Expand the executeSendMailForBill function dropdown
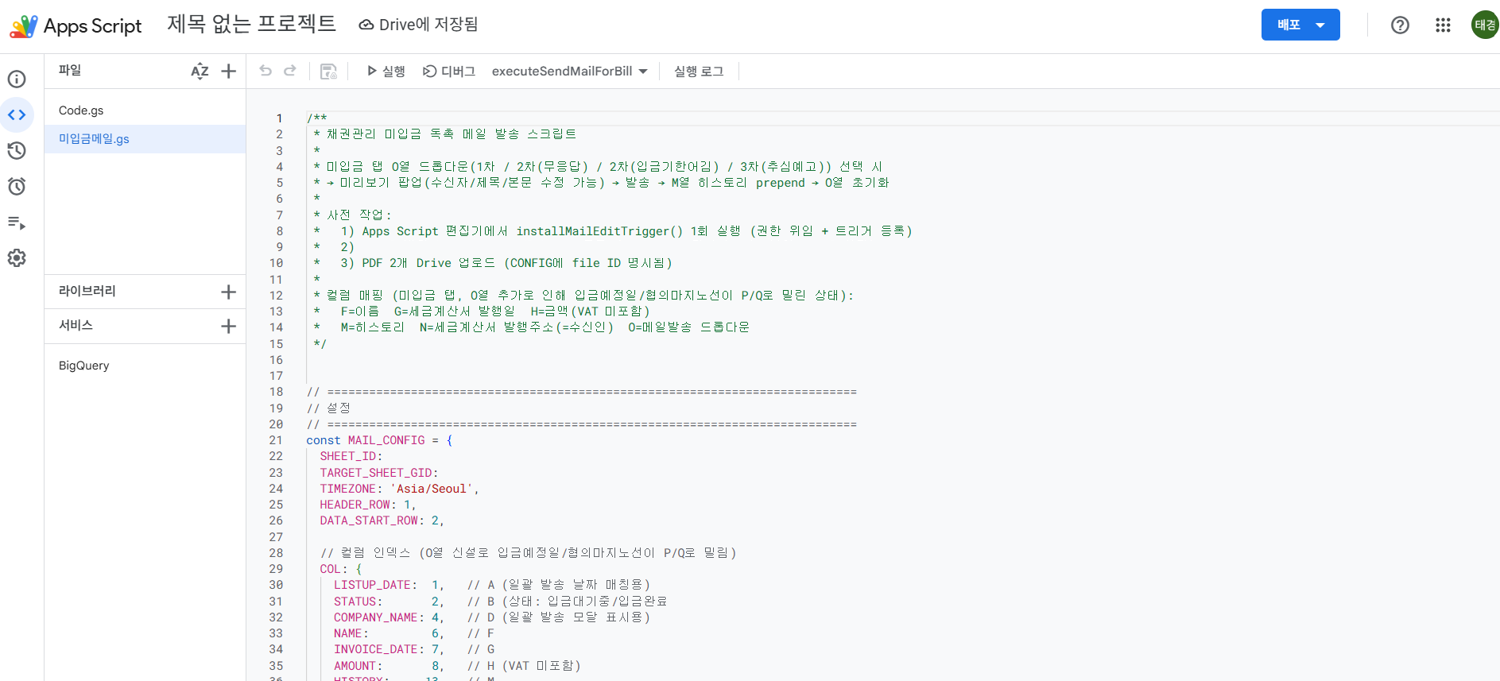 click(570, 71)
